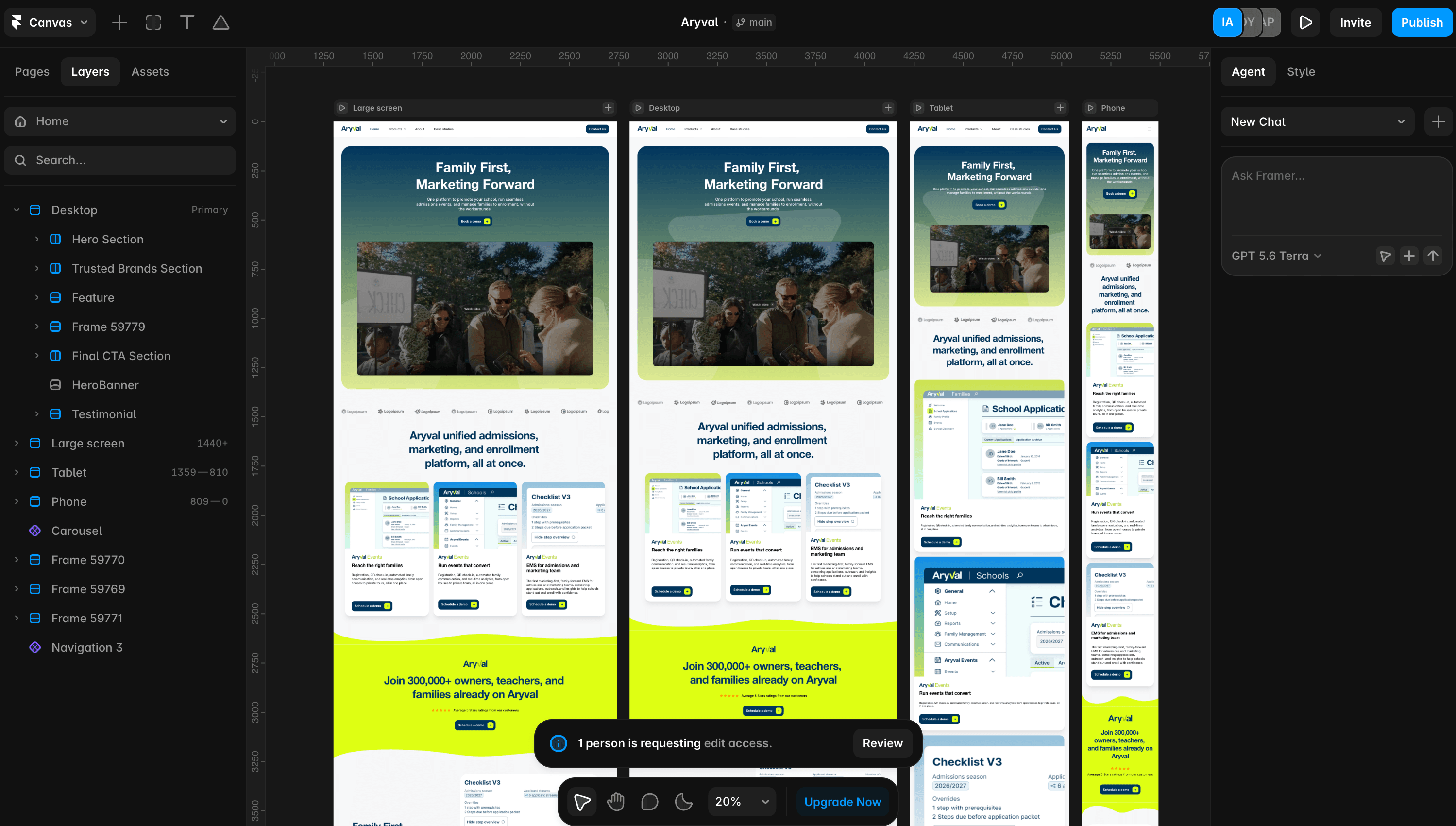Image resolution: width=1456 pixels, height=826 pixels.
Task: Select the Navigation 3 component layer
Action: (x=120, y=647)
